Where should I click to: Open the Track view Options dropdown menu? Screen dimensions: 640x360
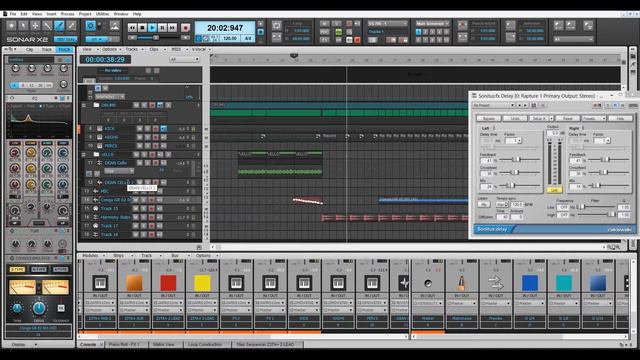tap(111, 49)
